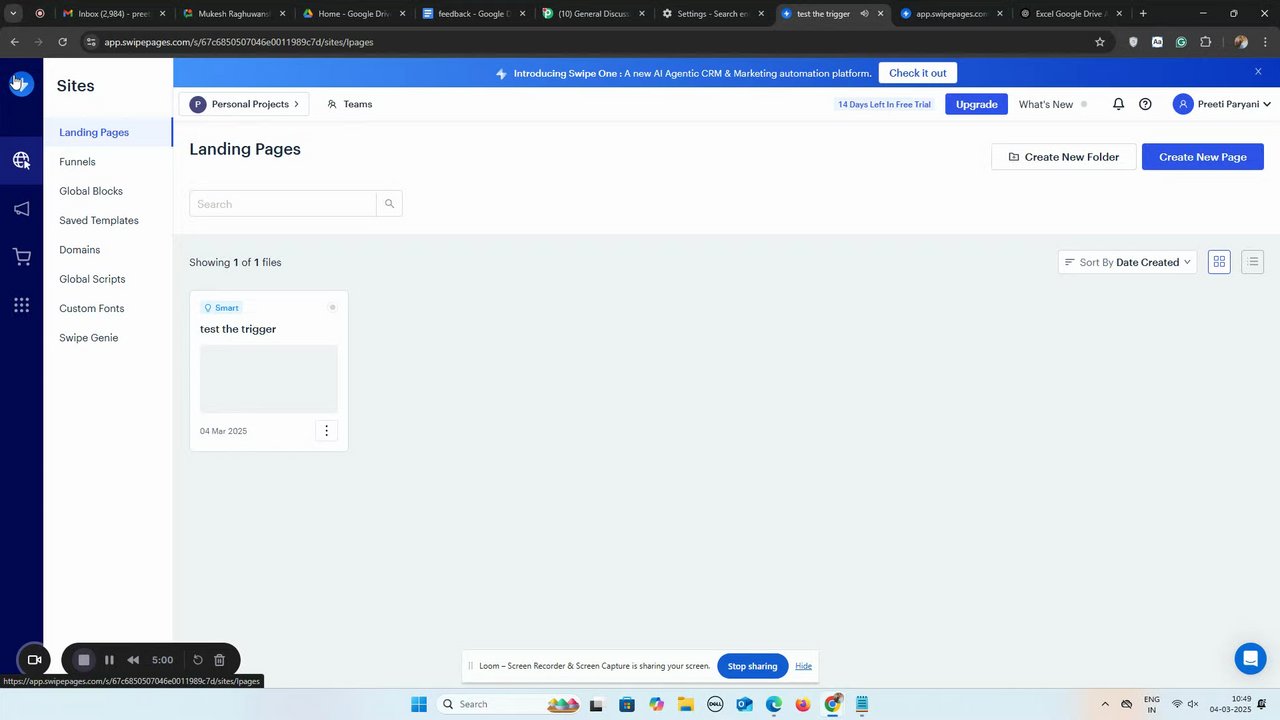The height and width of the screenshot is (720, 1280).
Task: Delete the Loom recording with trash icon
Action: [x=220, y=660]
